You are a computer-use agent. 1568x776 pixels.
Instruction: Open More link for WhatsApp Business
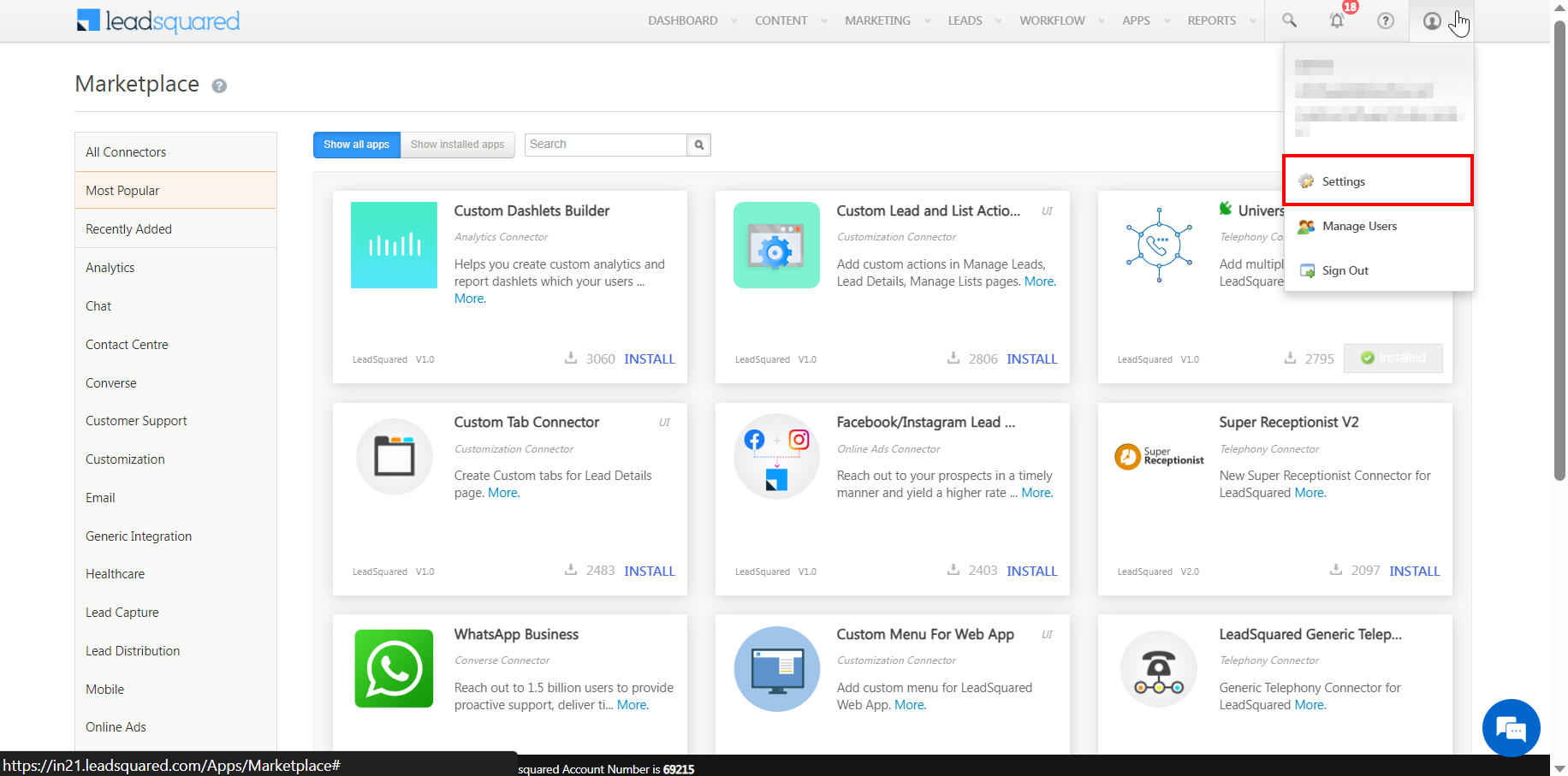point(633,705)
